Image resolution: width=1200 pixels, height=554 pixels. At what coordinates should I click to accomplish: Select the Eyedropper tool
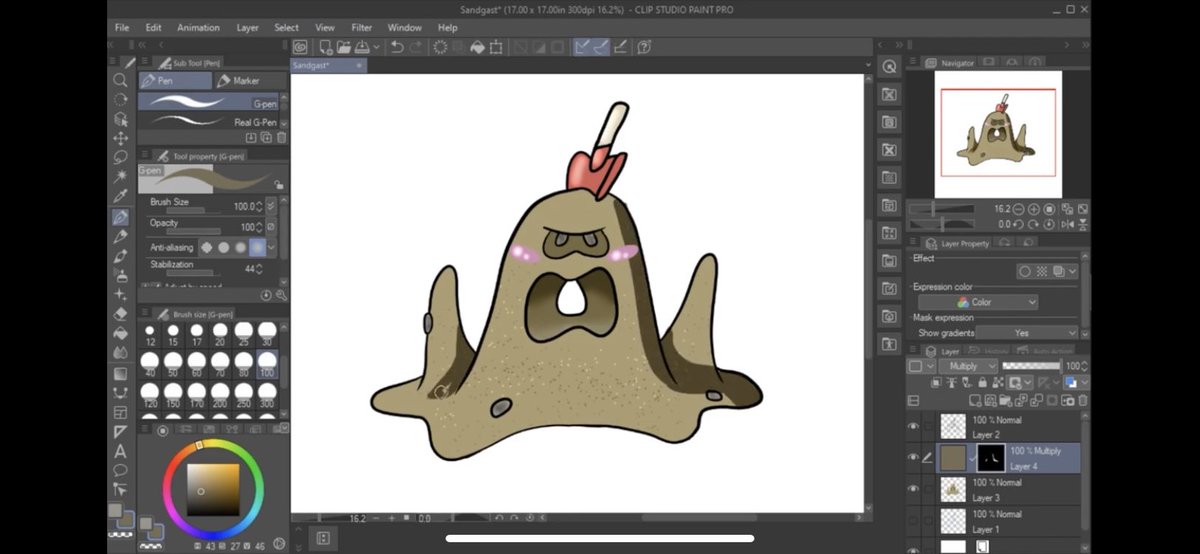(x=120, y=197)
